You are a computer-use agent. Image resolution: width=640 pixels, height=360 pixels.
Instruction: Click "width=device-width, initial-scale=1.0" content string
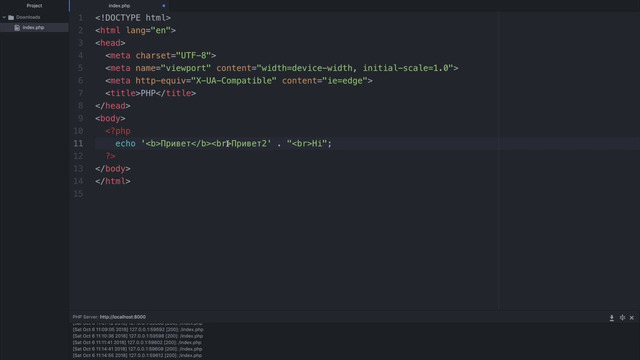click(x=355, y=68)
